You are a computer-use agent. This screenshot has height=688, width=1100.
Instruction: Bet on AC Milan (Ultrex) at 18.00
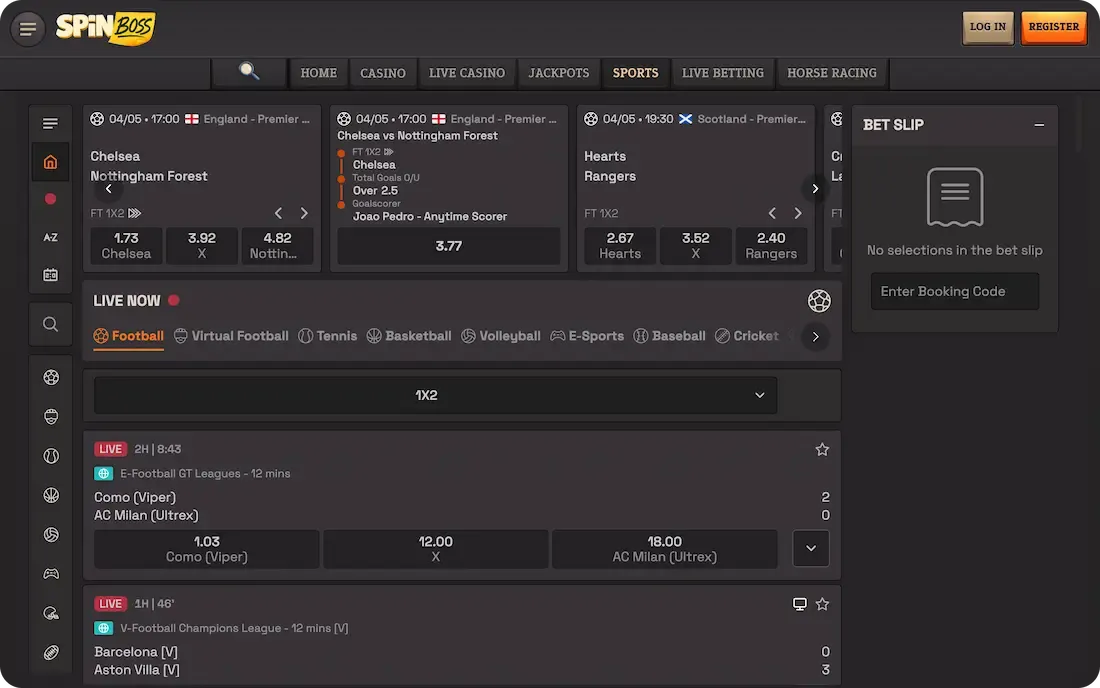tap(664, 548)
